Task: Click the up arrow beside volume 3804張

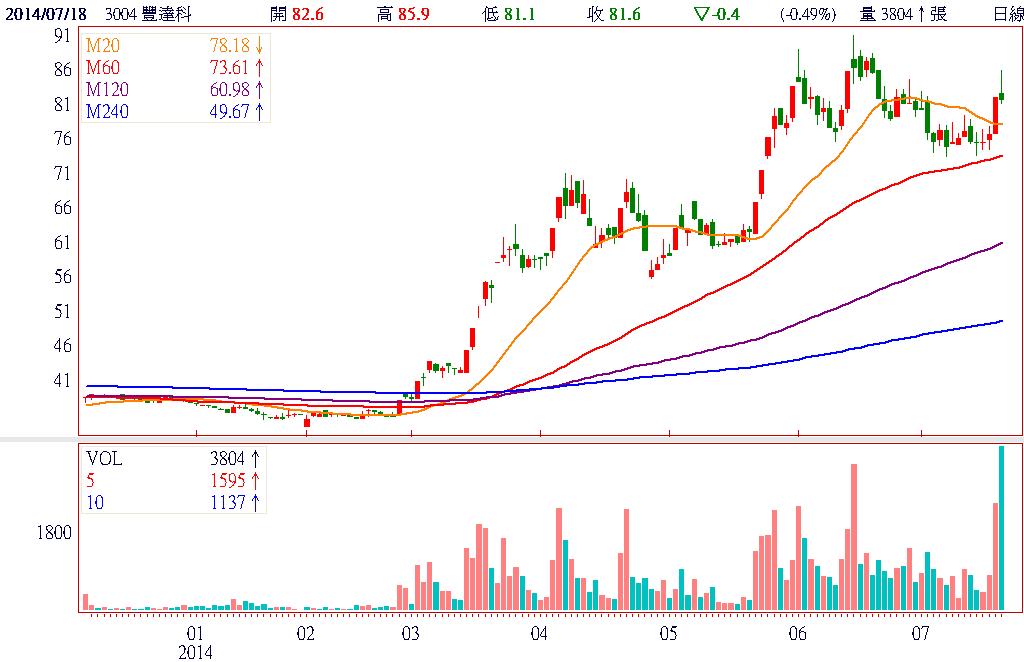Action: pyautogui.click(x=920, y=14)
